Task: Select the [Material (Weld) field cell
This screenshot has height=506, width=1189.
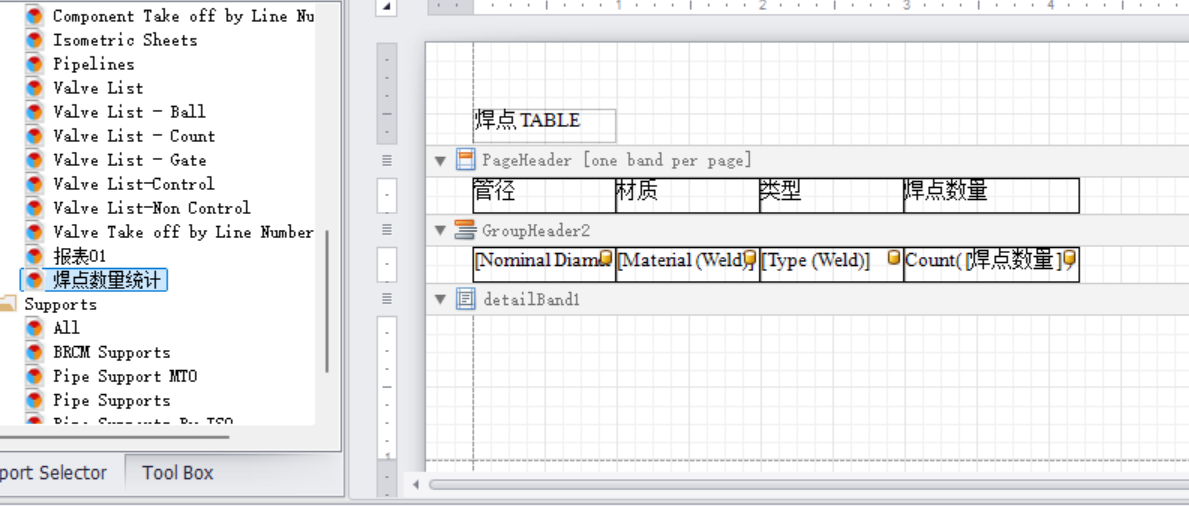Action: tap(687, 264)
